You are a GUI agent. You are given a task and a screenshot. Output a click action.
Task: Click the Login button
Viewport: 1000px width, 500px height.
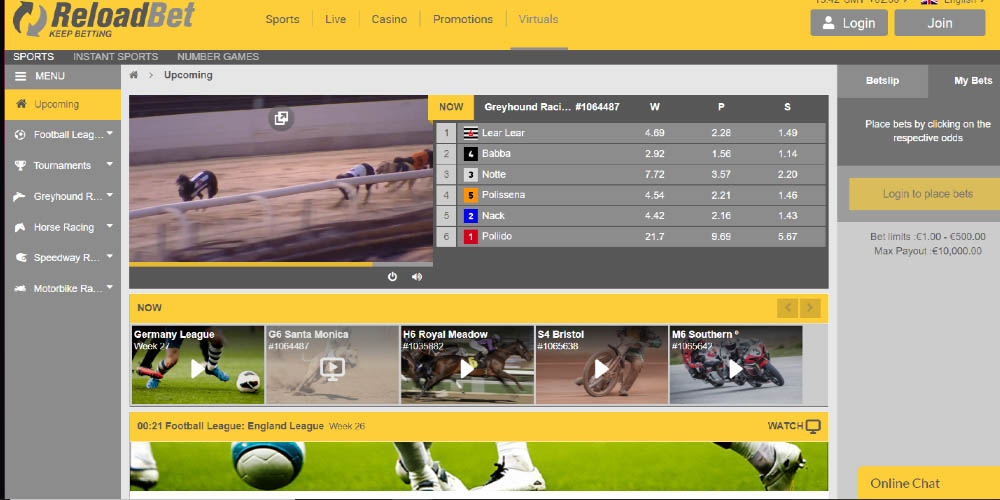click(x=848, y=23)
